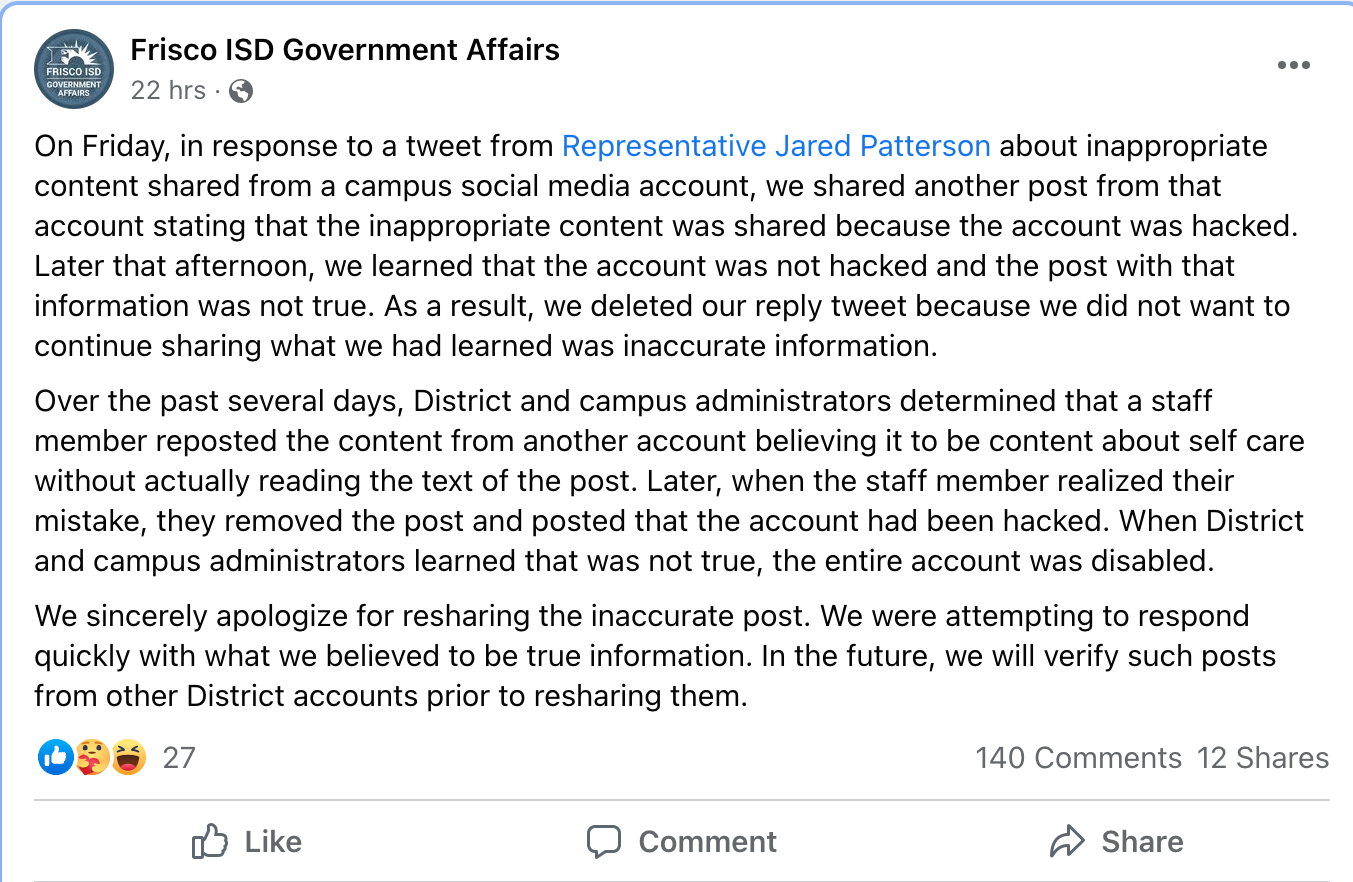This screenshot has width=1353, height=882.
Task: Expand the 140 Comments list
Action: tap(1078, 758)
